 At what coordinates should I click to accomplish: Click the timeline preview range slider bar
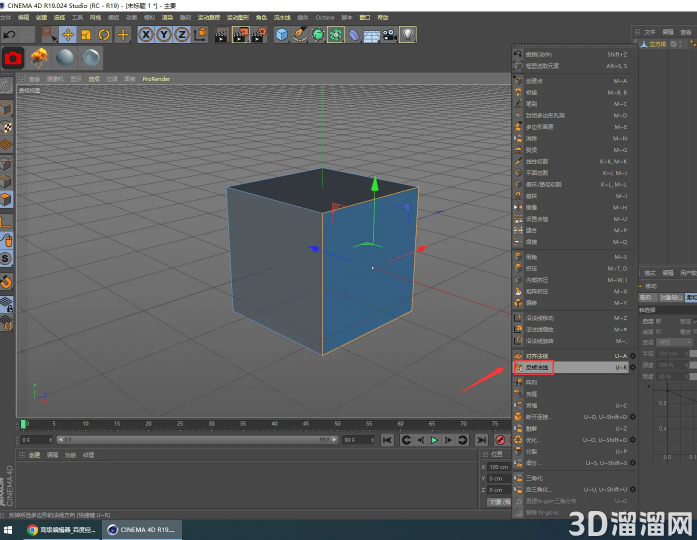tap(198, 440)
